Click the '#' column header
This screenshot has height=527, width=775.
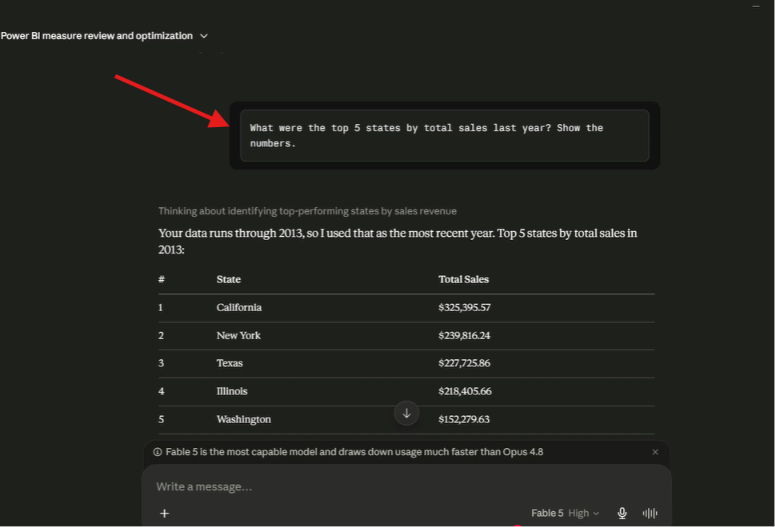[161, 279]
